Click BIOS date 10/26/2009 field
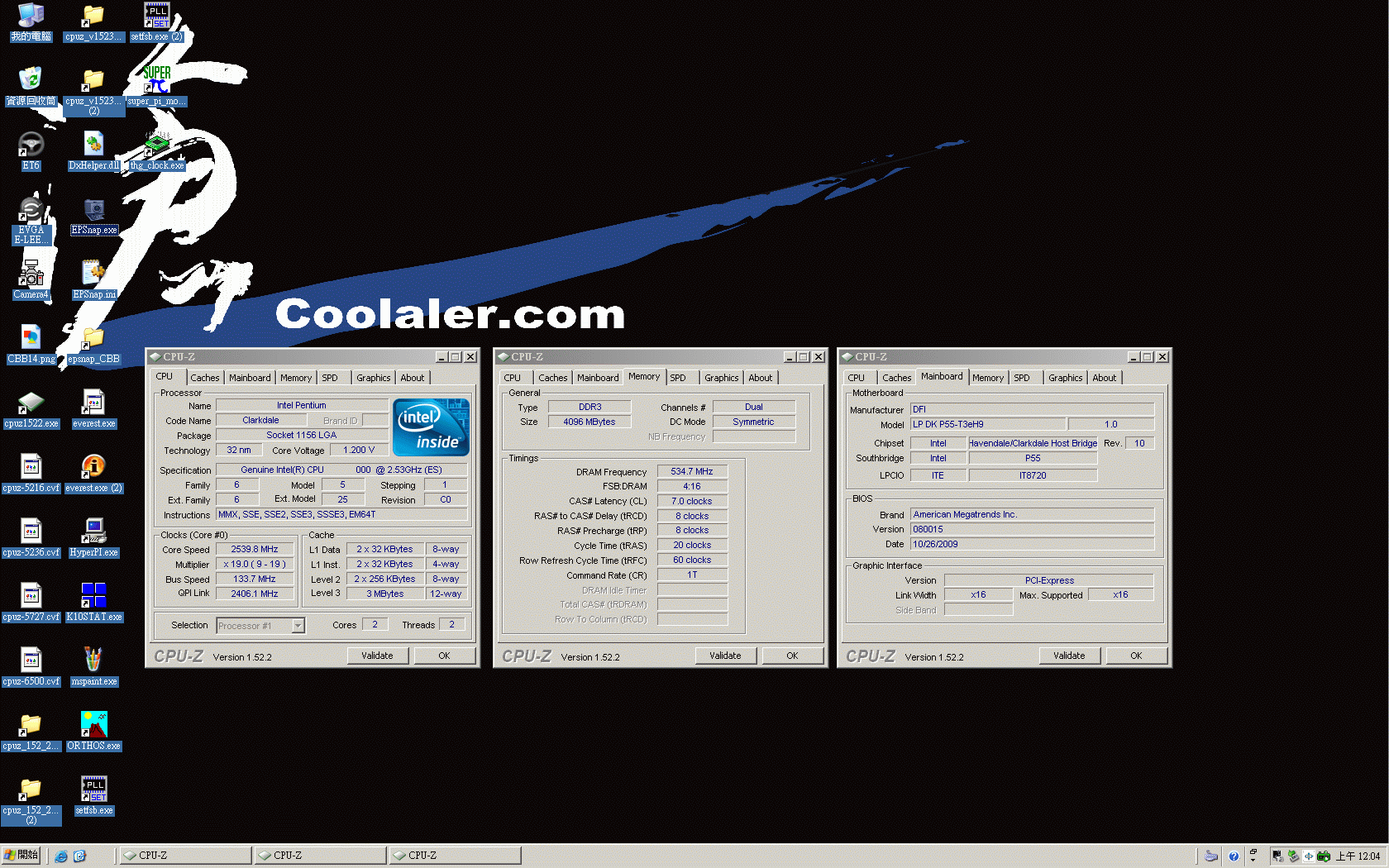 coord(1032,544)
